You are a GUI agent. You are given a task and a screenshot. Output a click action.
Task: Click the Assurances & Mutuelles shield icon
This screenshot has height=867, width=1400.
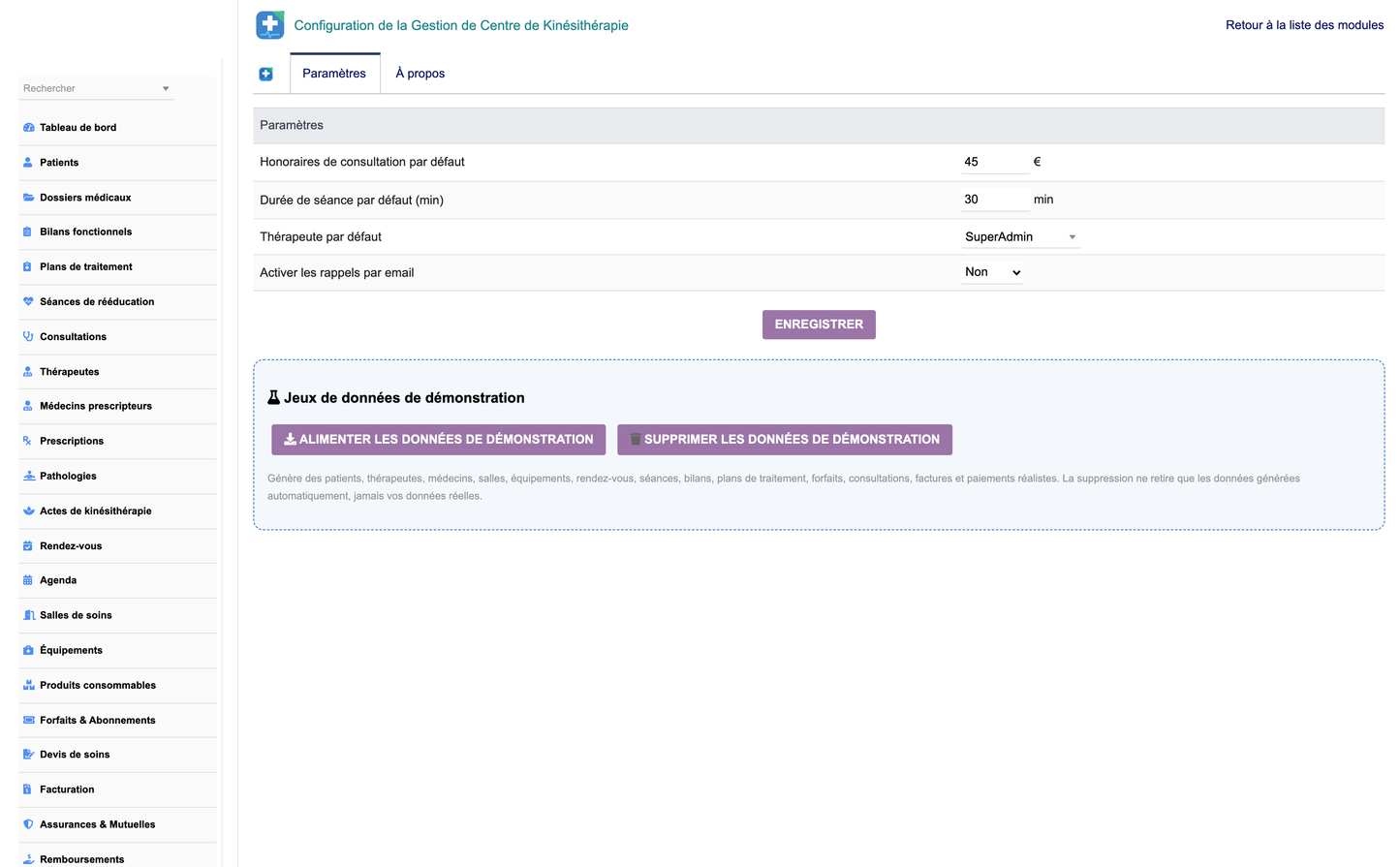click(28, 824)
